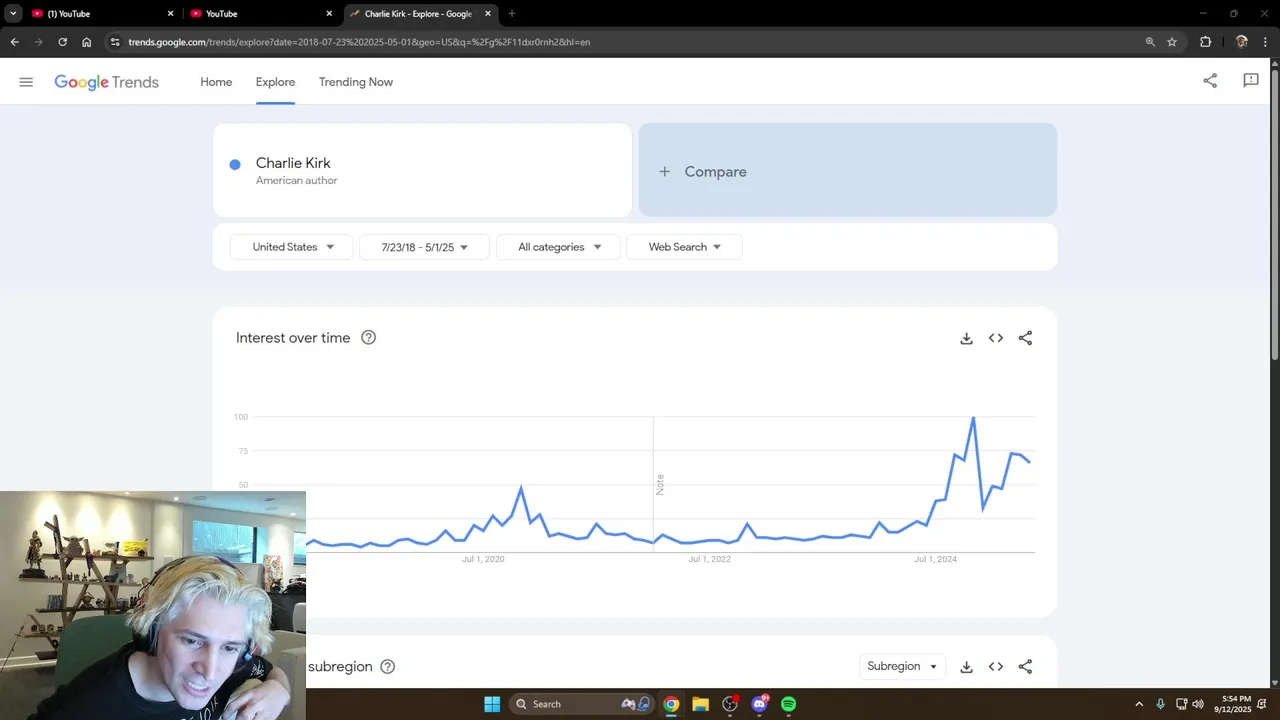Screen dimensions: 1280x720
Task: Go to the Home tab
Action: pyautogui.click(x=216, y=82)
